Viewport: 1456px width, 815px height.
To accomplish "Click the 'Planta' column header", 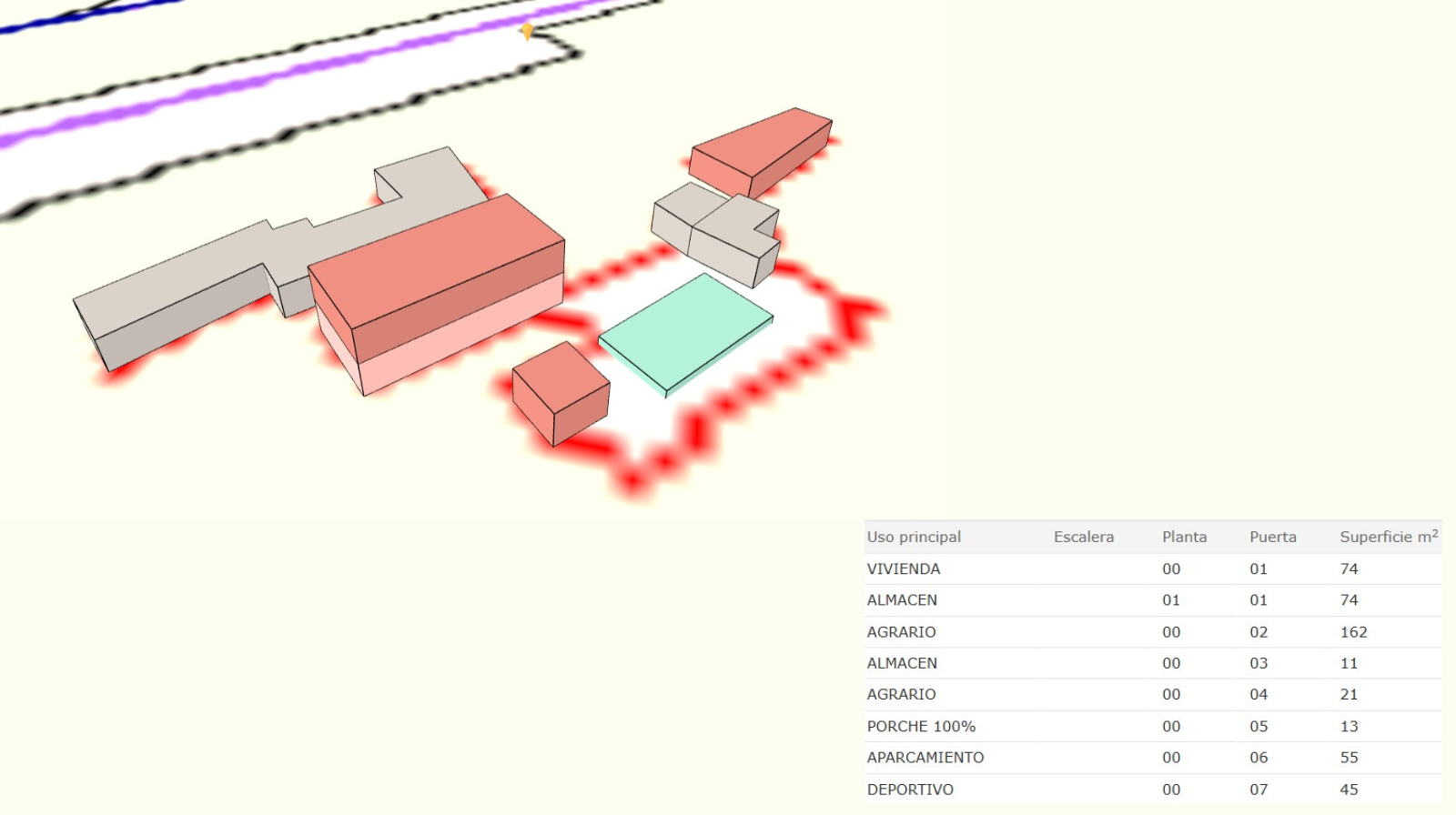I will [x=1184, y=537].
